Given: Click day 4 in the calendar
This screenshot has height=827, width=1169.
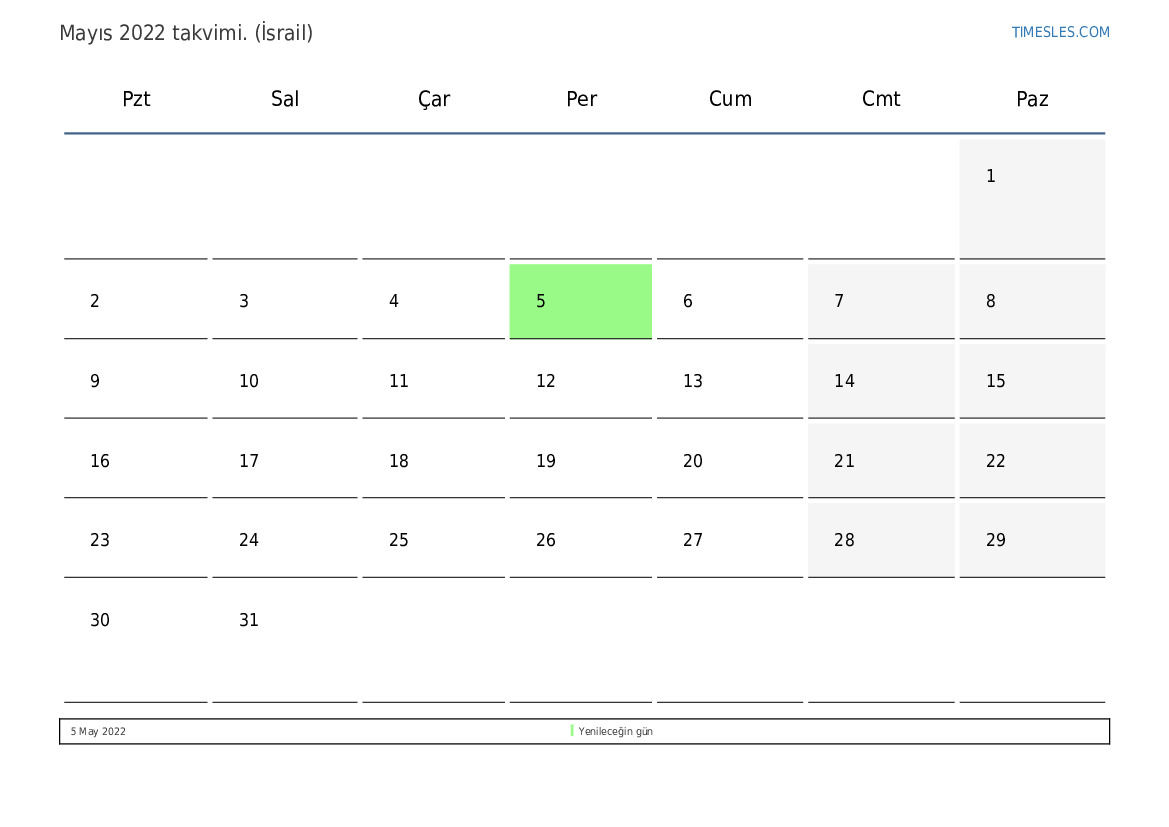Looking at the screenshot, I should click(x=433, y=301).
